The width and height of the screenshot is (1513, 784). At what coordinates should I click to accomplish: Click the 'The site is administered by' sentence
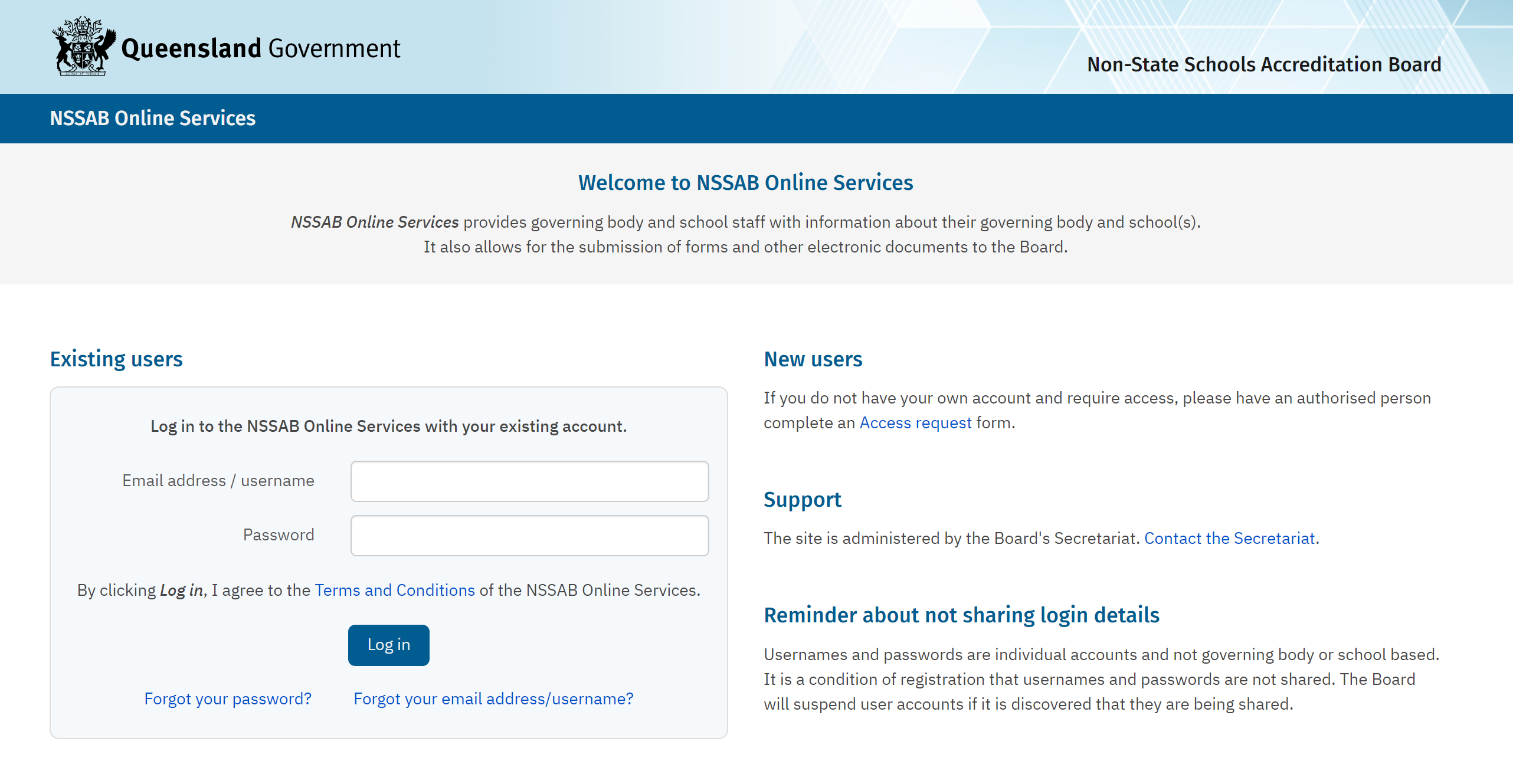[951, 538]
